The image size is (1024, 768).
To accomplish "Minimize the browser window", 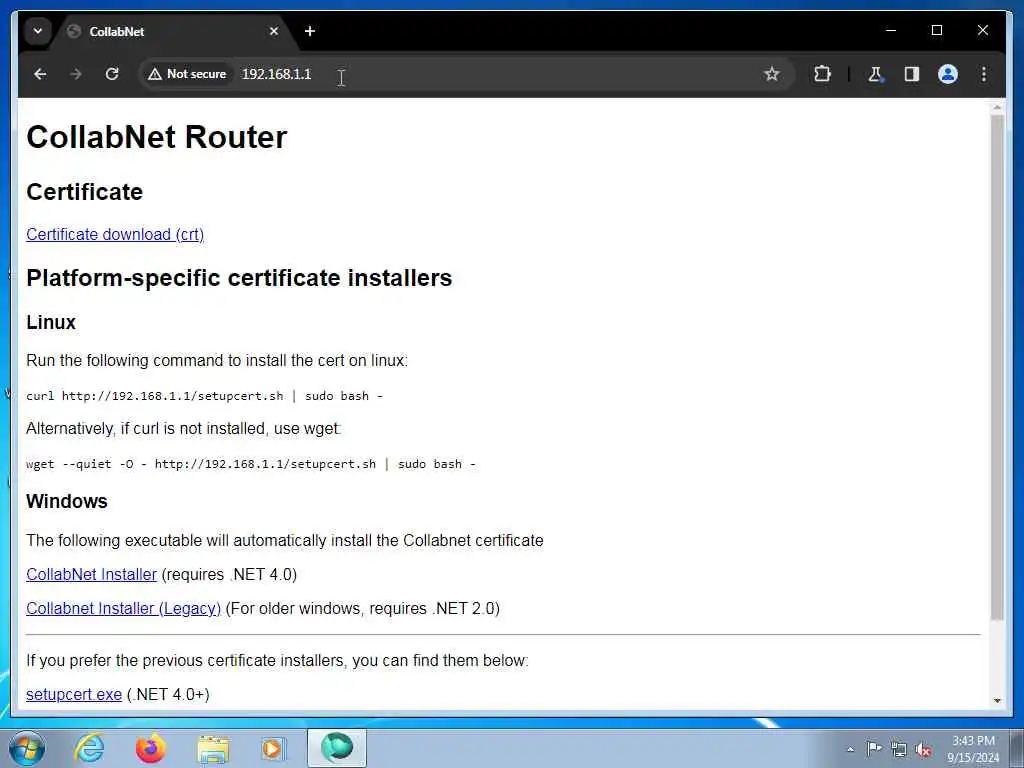I will click(x=891, y=31).
